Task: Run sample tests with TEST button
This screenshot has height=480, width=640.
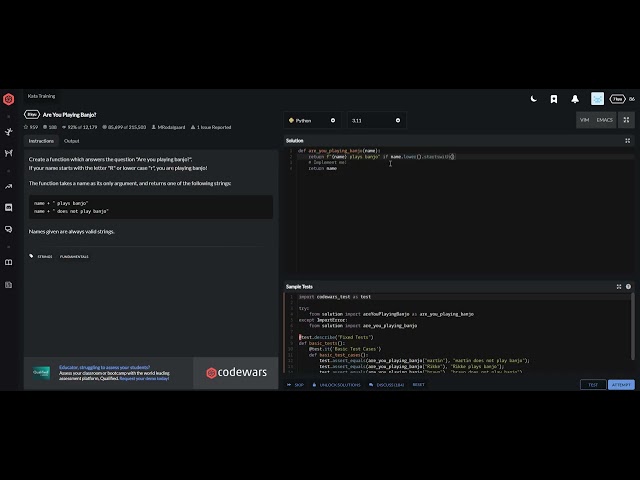Action: [593, 385]
